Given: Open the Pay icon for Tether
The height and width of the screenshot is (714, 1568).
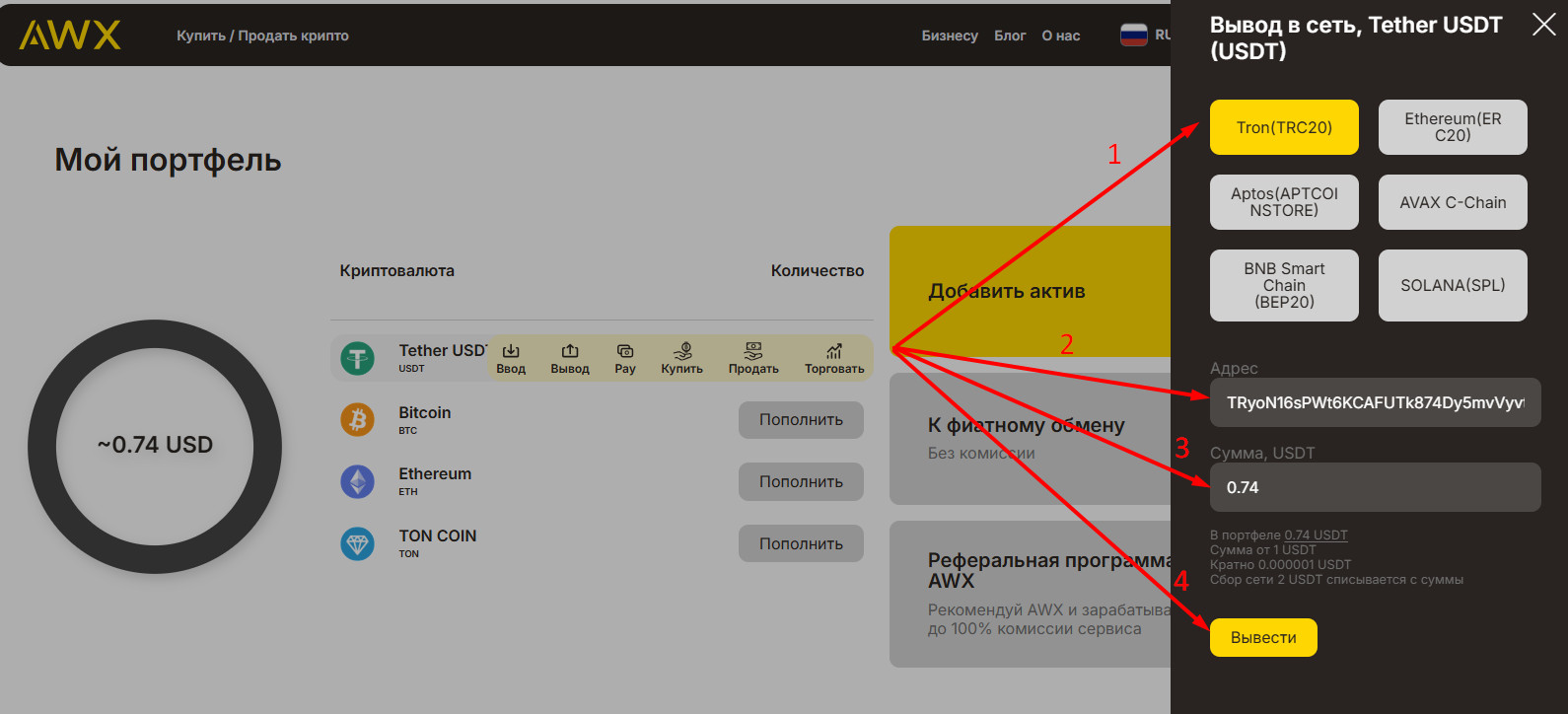Looking at the screenshot, I should tap(625, 352).
